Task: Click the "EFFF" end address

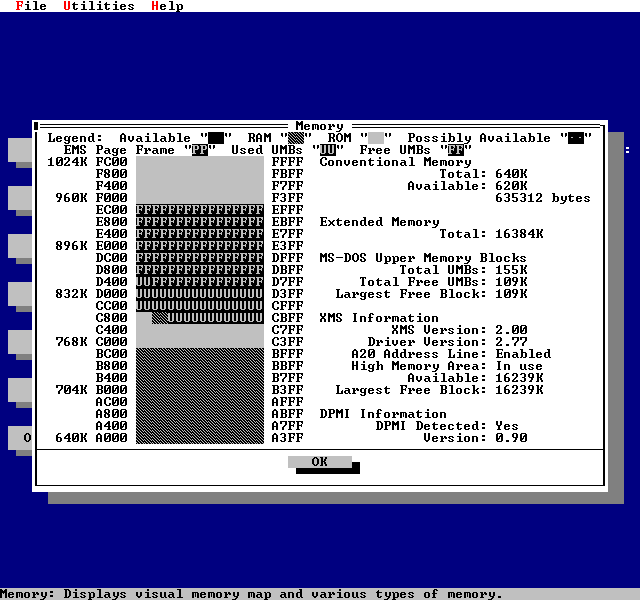Action: pyautogui.click(x=288, y=210)
